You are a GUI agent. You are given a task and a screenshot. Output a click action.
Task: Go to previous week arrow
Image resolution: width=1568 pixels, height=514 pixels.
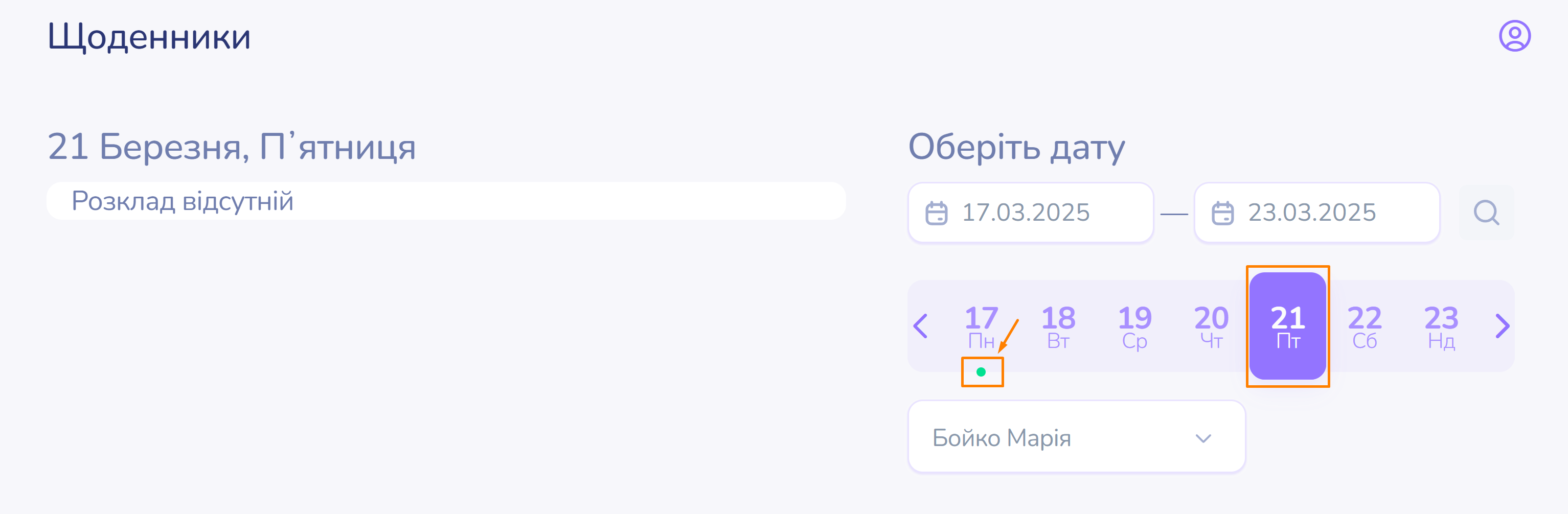tap(921, 326)
